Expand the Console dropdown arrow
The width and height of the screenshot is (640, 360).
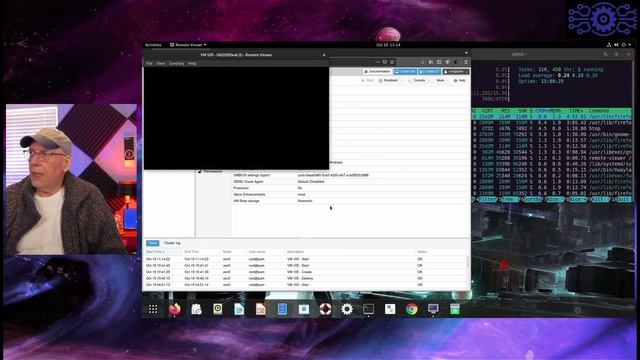coord(429,80)
